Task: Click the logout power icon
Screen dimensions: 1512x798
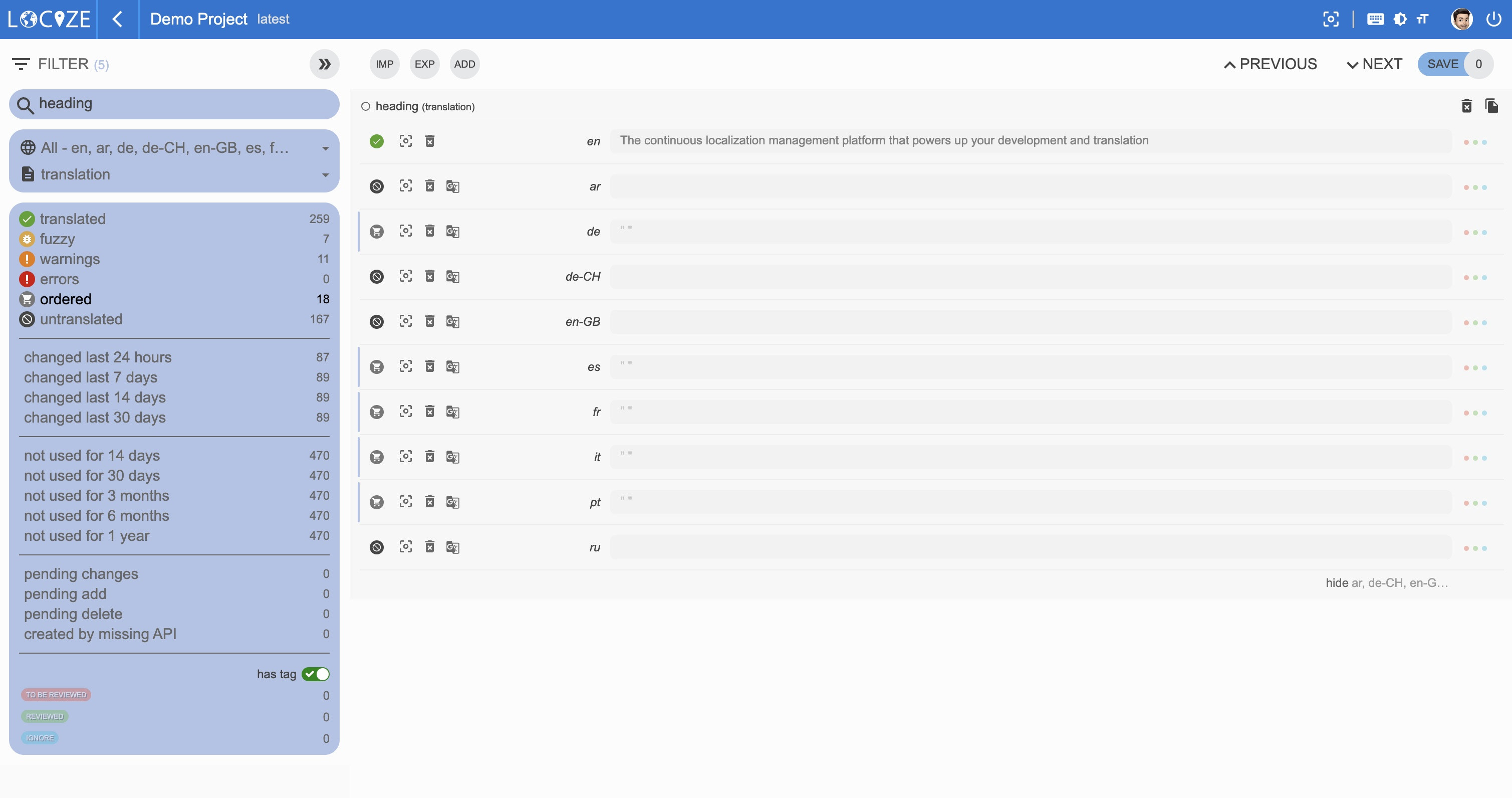Action: click(1493, 20)
